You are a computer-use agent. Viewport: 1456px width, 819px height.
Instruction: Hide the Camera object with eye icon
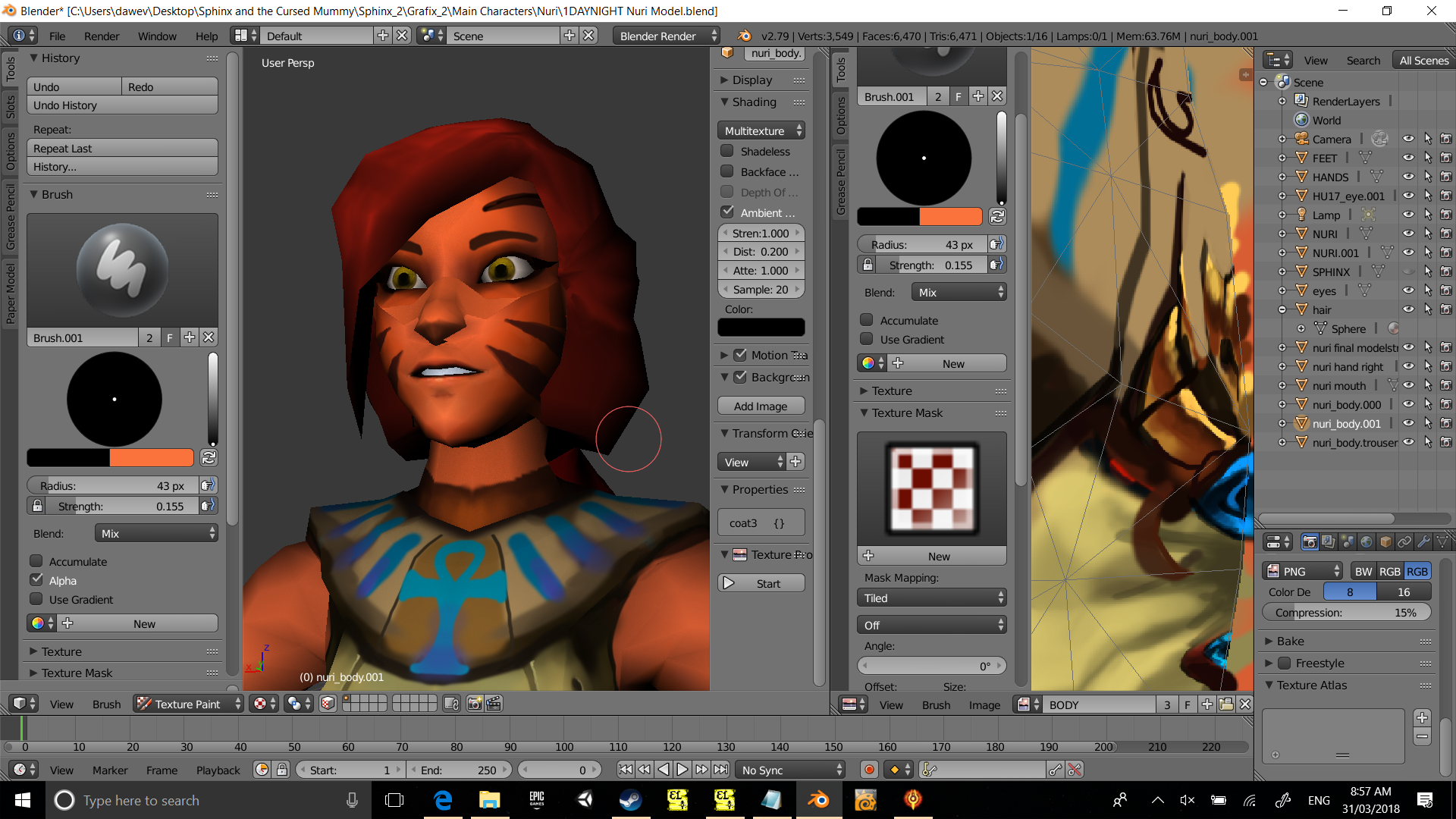(x=1408, y=139)
